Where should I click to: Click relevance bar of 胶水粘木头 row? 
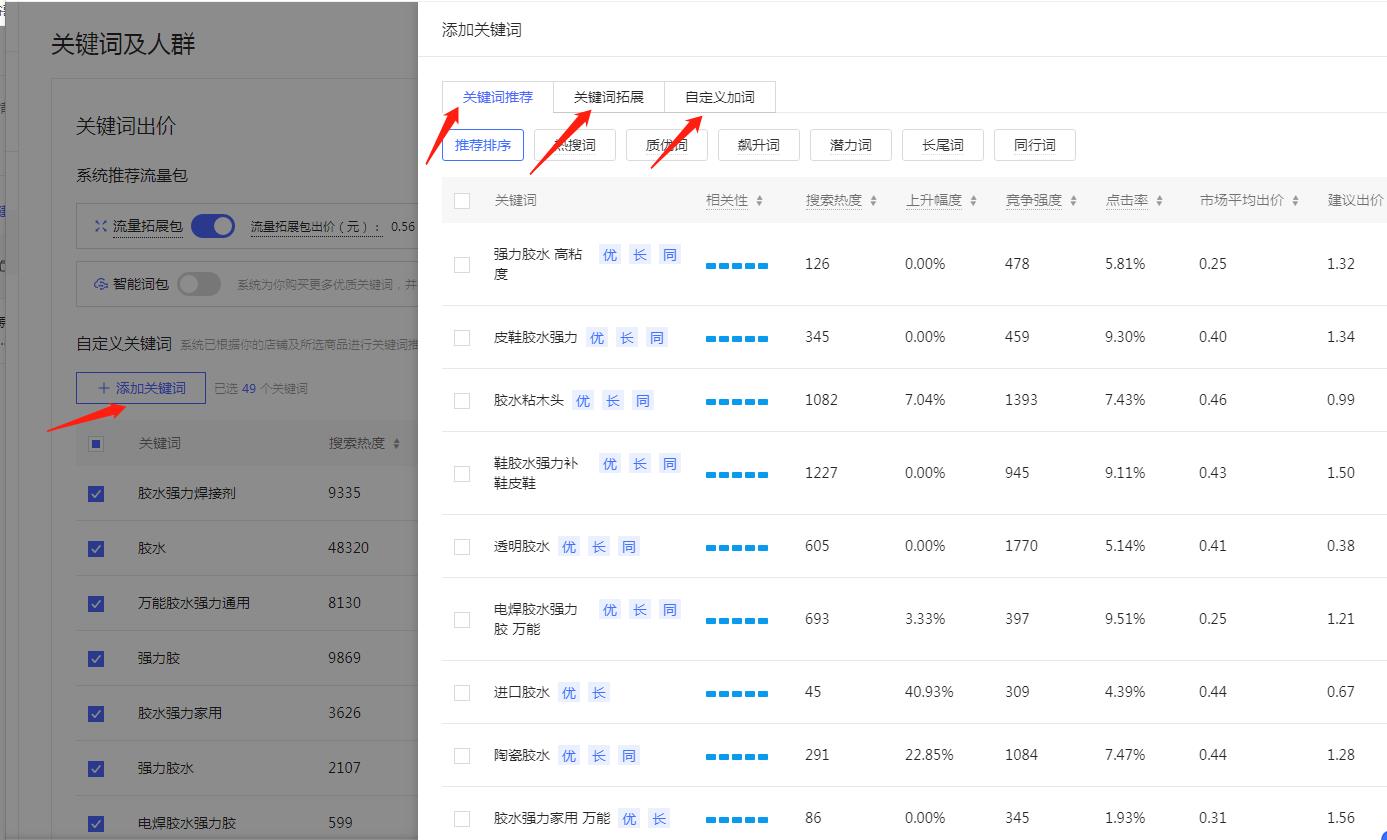(x=737, y=402)
